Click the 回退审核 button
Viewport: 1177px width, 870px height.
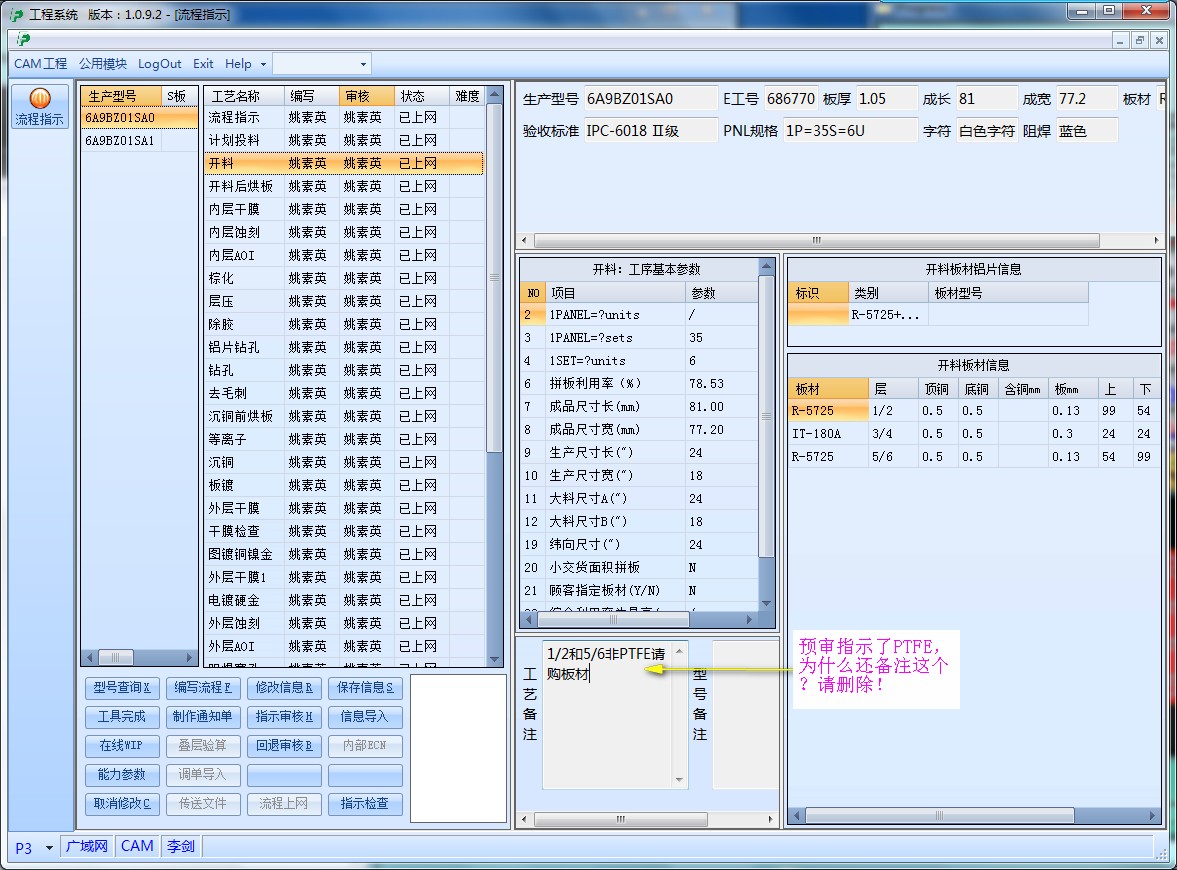(284, 745)
